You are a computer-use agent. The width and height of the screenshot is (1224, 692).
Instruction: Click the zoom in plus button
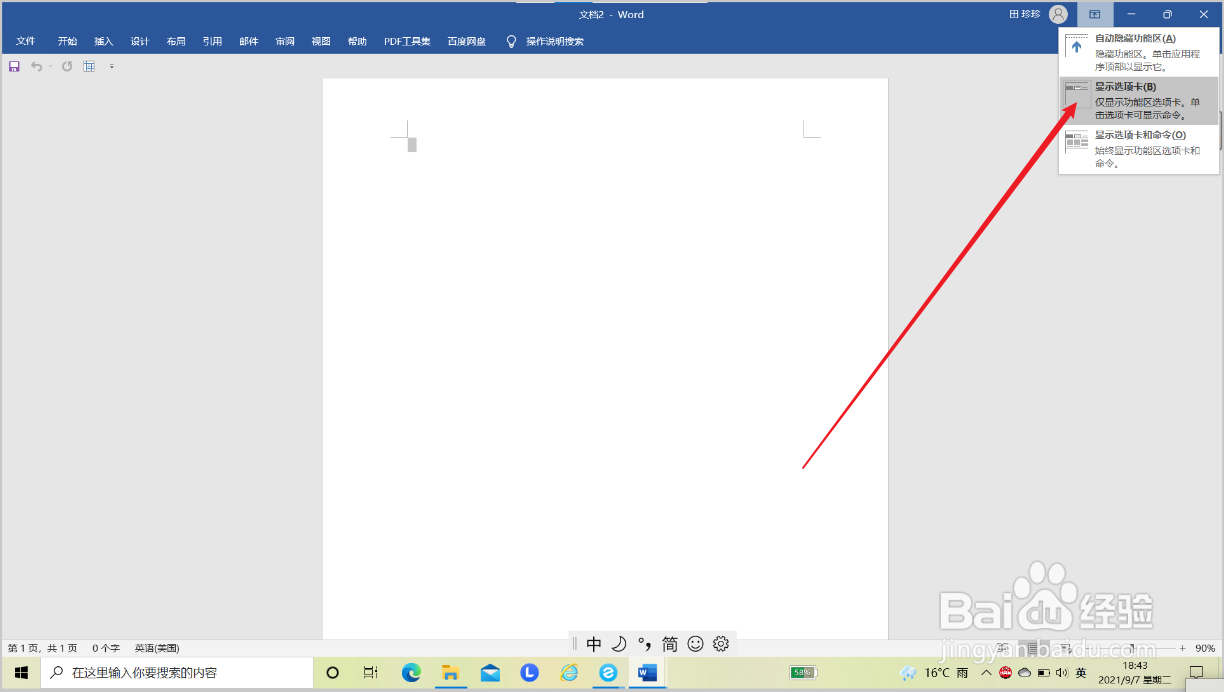click(1182, 648)
